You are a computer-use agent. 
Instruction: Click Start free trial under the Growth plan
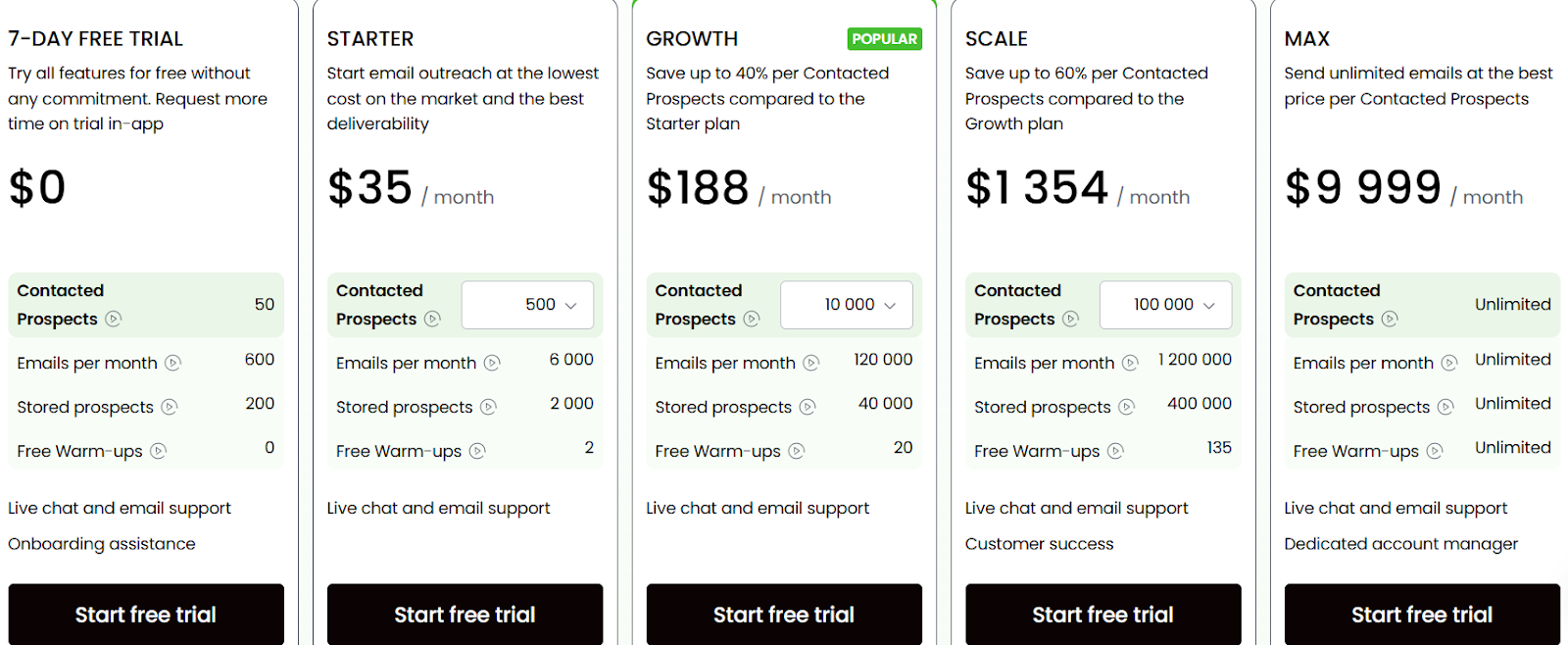pyautogui.click(x=784, y=614)
